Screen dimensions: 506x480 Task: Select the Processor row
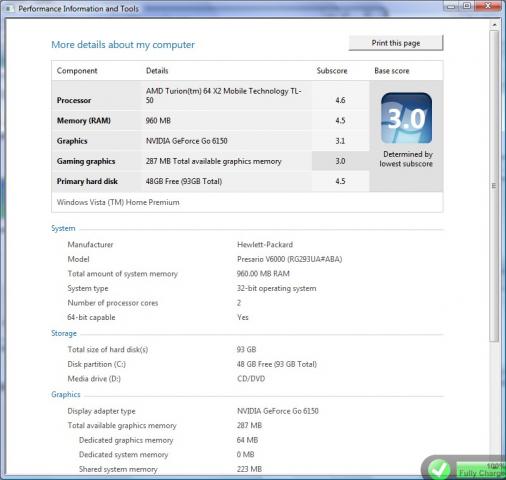(210, 96)
